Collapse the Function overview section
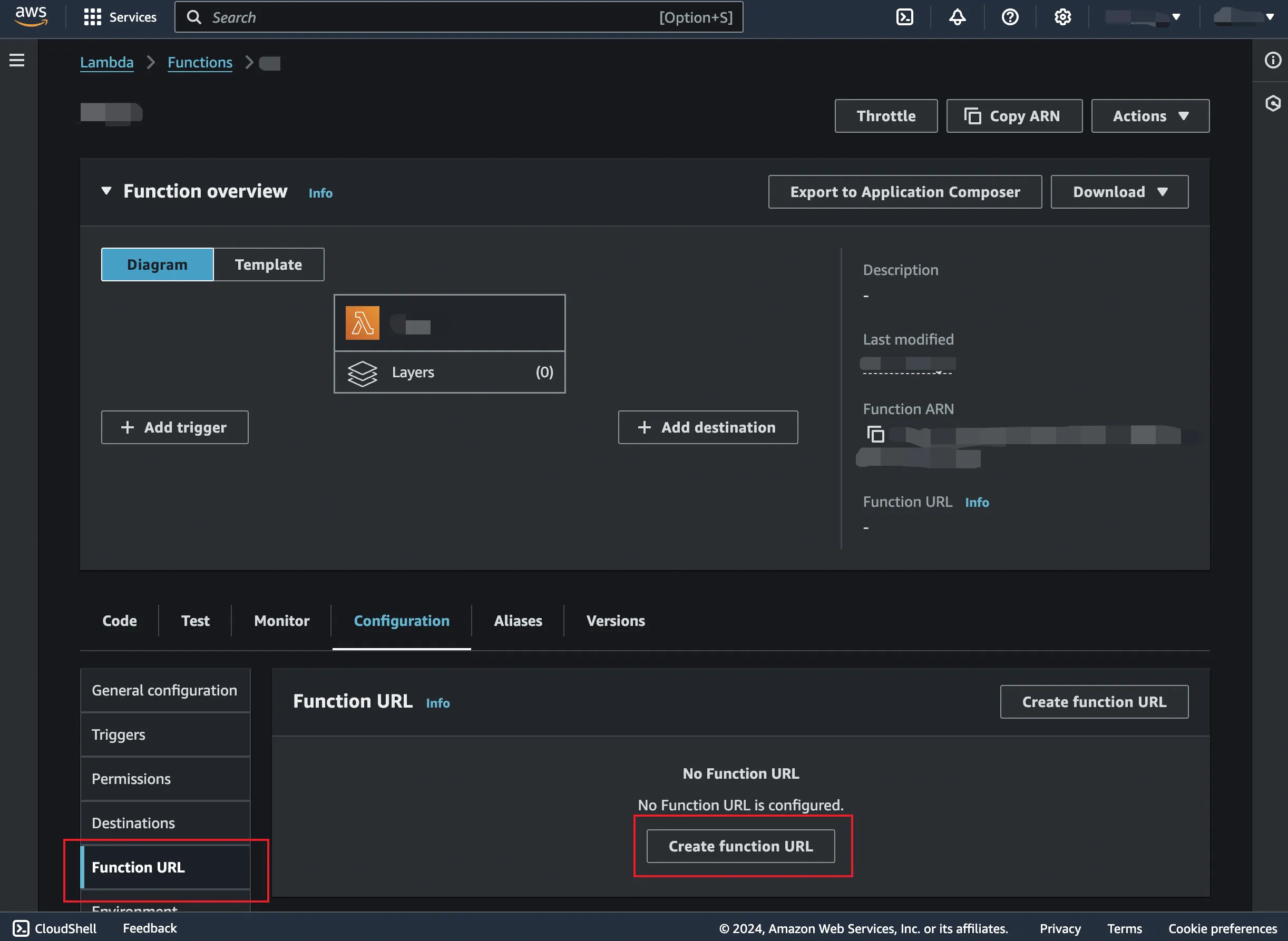 tap(106, 191)
